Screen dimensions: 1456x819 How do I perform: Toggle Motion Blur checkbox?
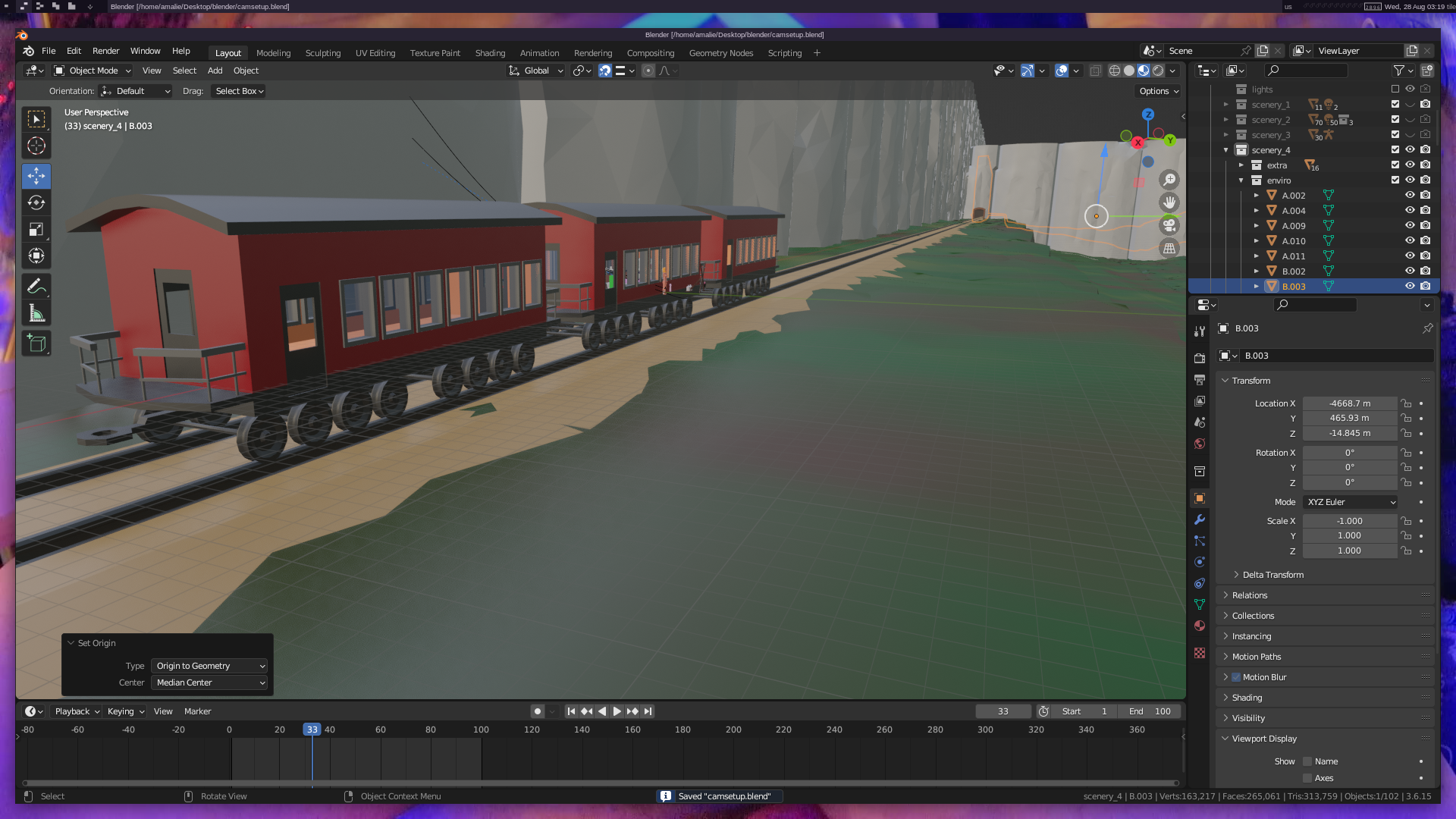tap(1236, 677)
